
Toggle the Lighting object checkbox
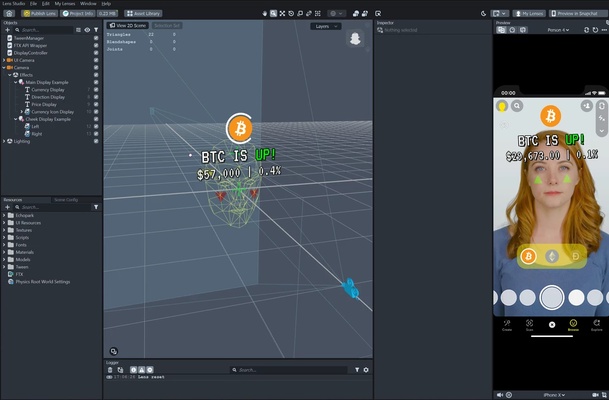pyautogui.click(x=96, y=141)
